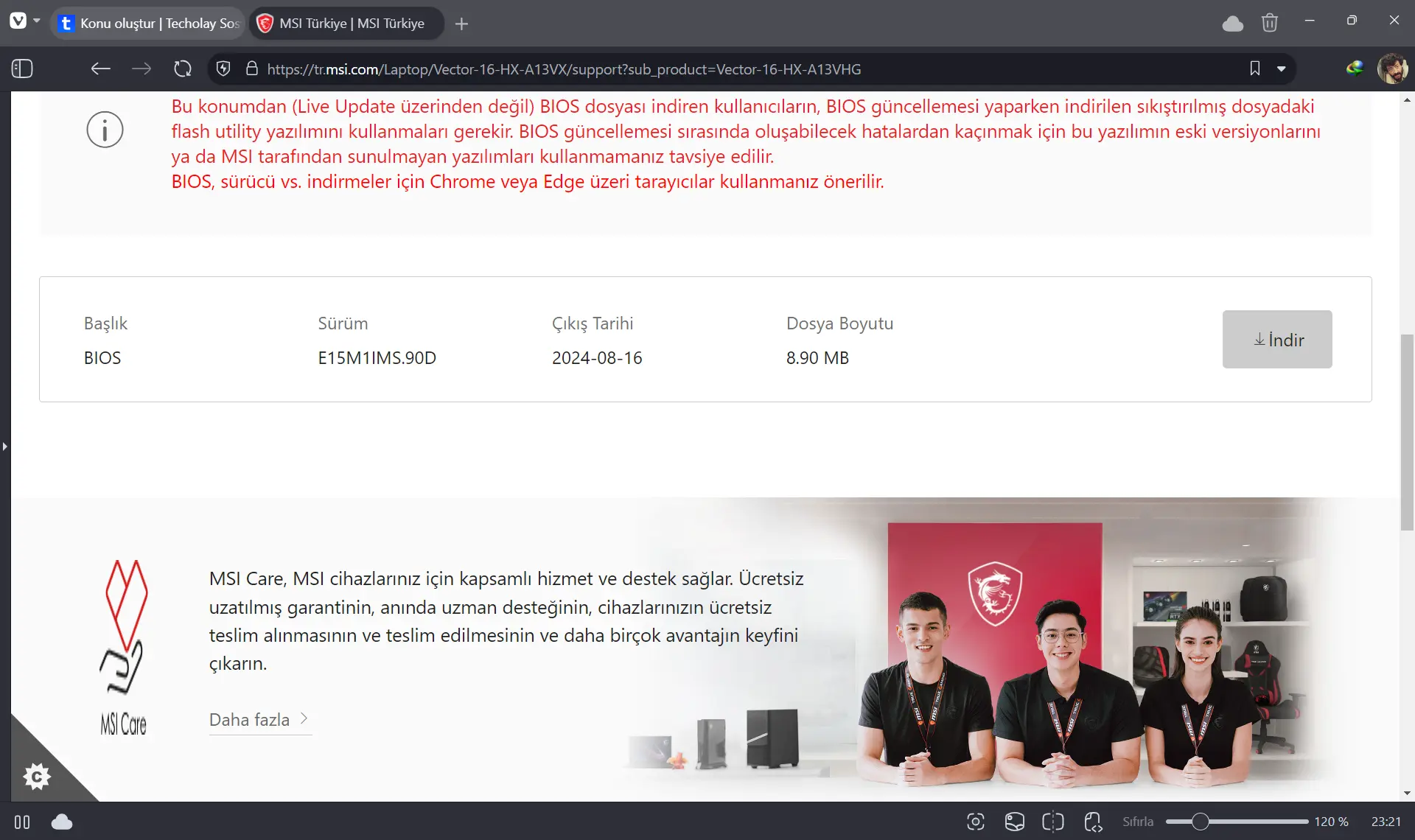Open the tracker blocker shield icon

tap(223, 69)
